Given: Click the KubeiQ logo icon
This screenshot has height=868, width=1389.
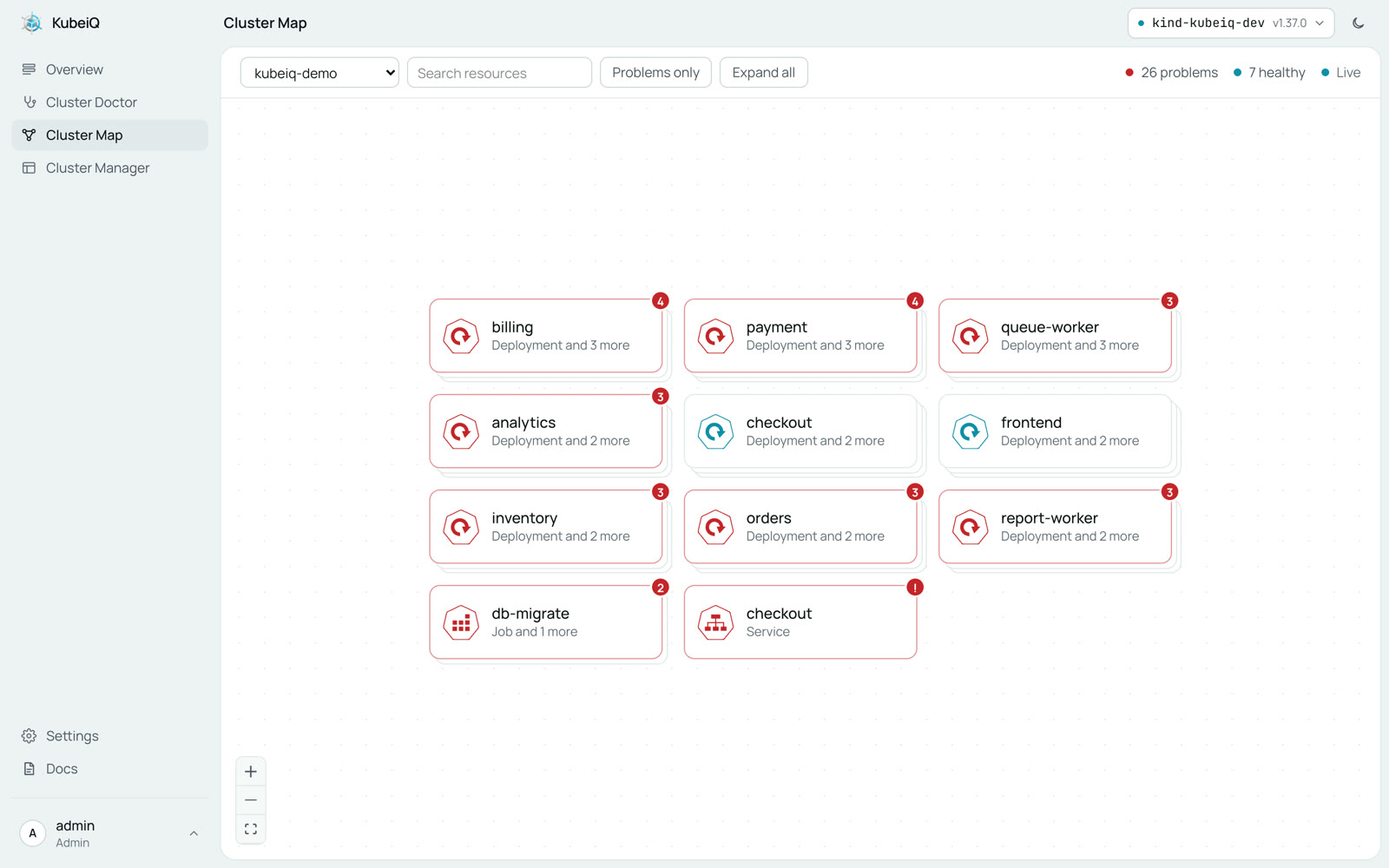Looking at the screenshot, I should pos(32,23).
